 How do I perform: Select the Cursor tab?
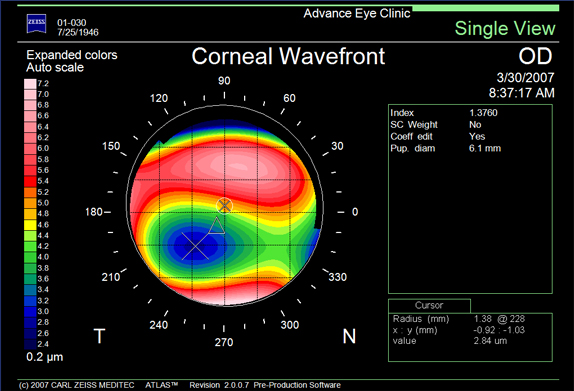pyautogui.click(x=429, y=305)
